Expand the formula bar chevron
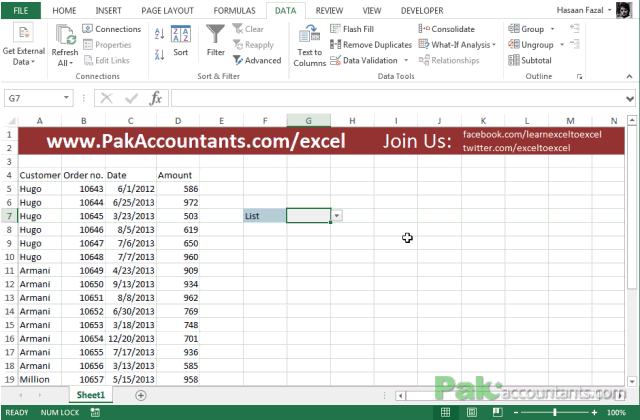 point(630,99)
